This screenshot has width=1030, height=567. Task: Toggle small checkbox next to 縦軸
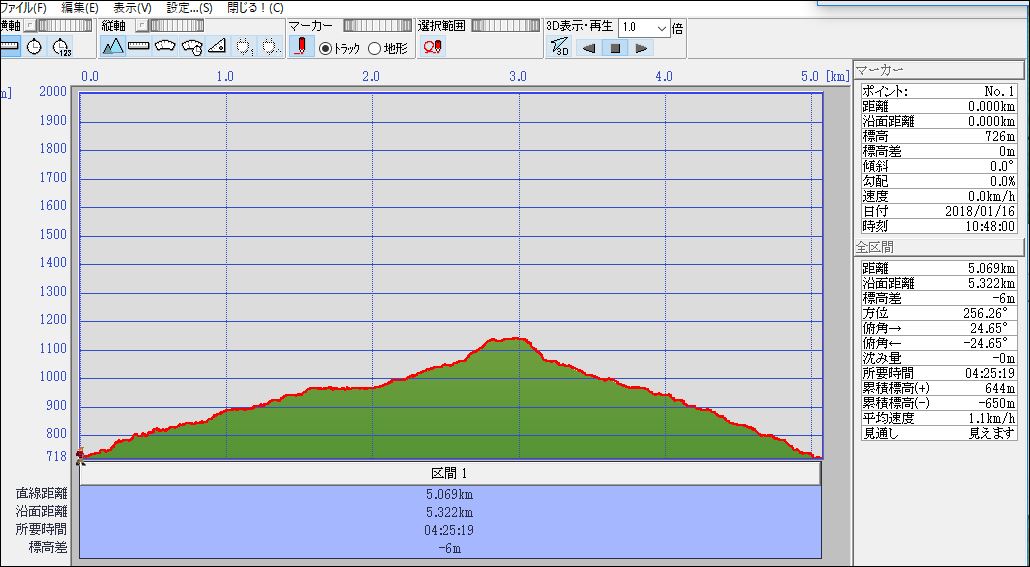pyautogui.click(x=141, y=26)
